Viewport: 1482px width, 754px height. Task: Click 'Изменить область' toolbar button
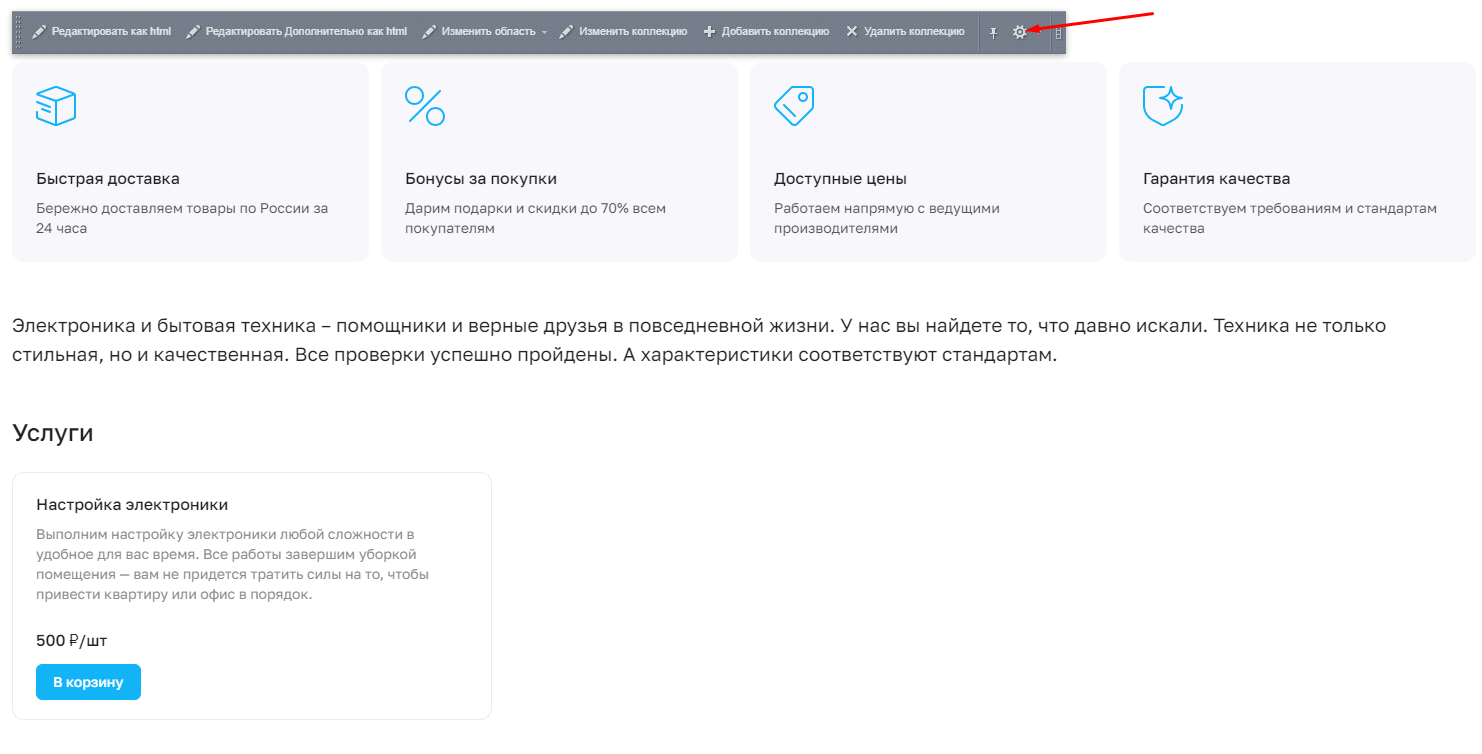pos(478,32)
